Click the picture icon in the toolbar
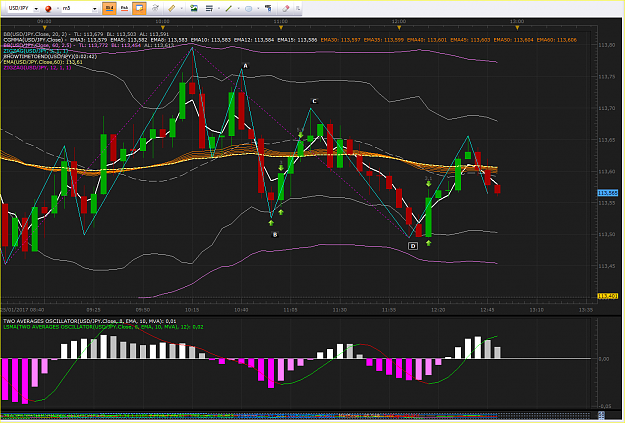 tap(194, 8)
